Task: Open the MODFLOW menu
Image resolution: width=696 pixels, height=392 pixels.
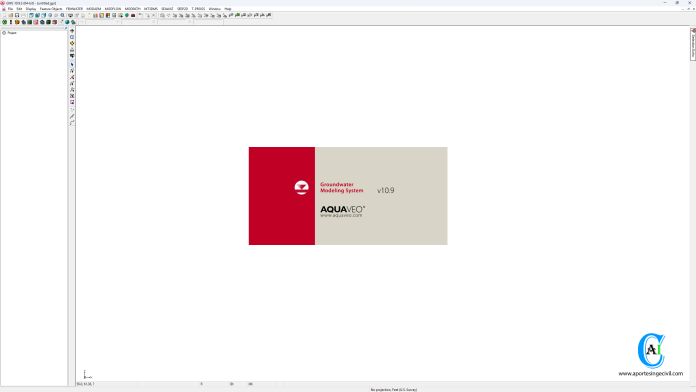Action: [x=113, y=9]
